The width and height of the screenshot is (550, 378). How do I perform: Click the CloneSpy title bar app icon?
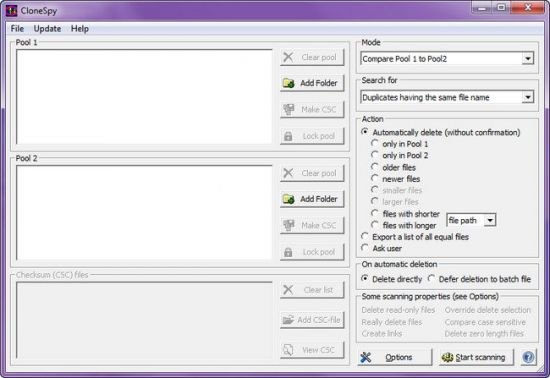(x=11, y=11)
